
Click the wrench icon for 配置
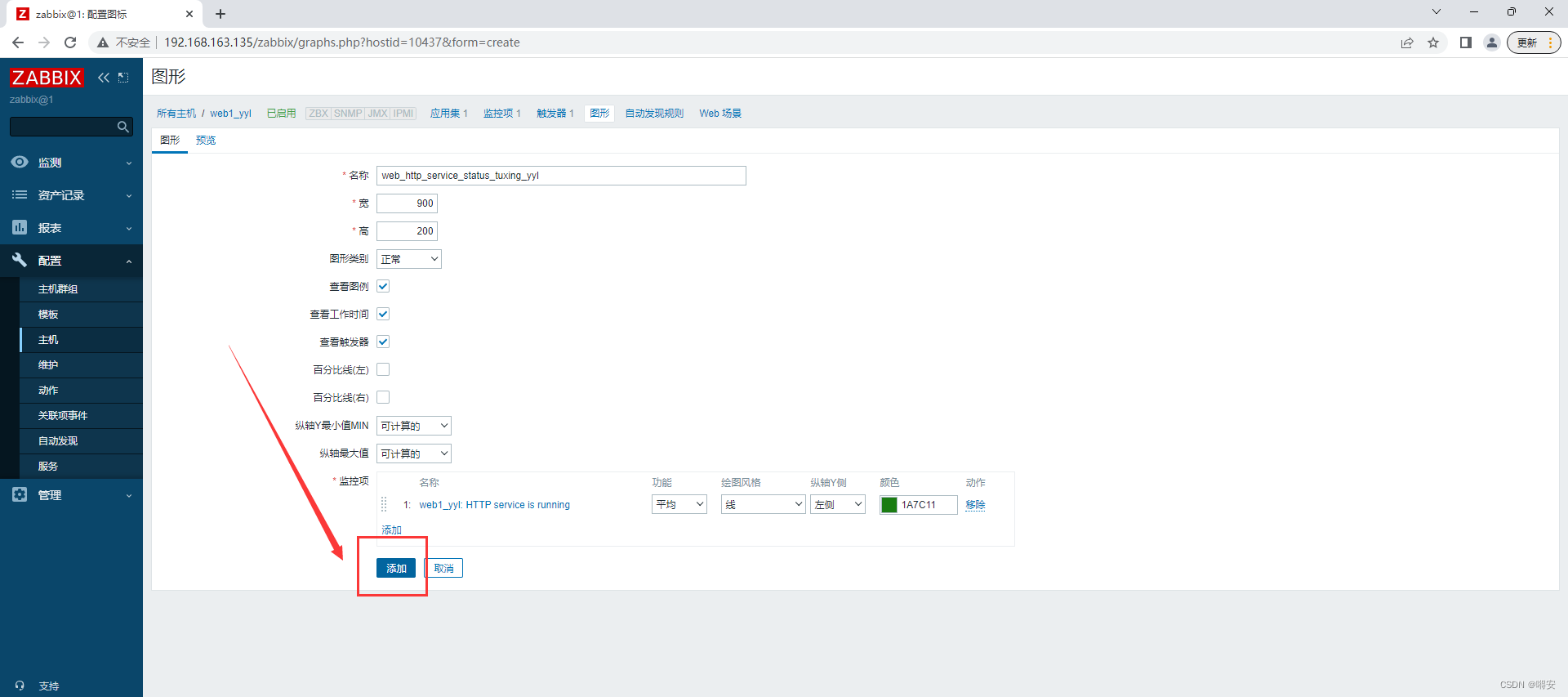point(20,260)
